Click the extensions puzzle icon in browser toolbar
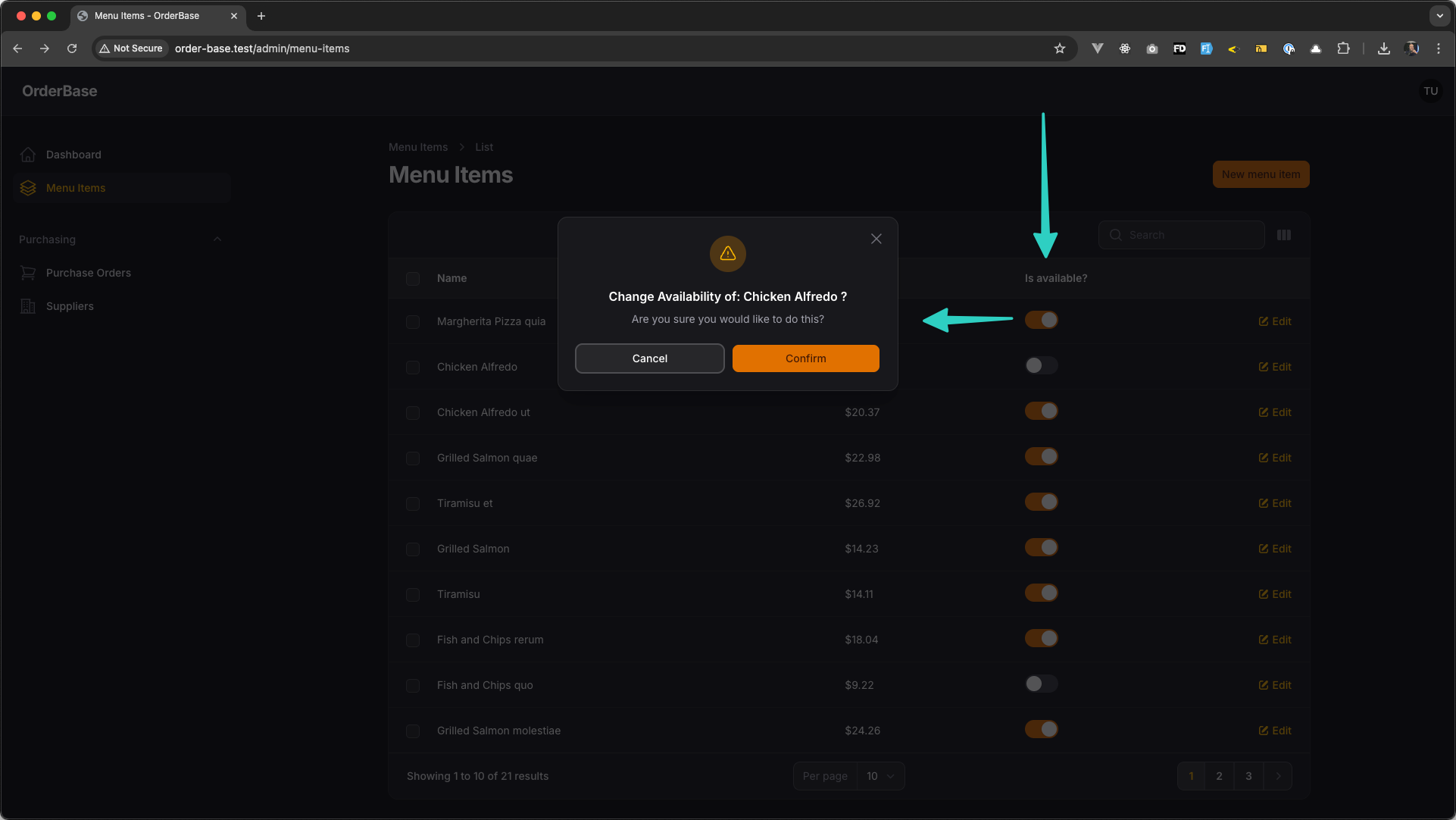Viewport: 1456px width, 820px height. click(x=1344, y=48)
